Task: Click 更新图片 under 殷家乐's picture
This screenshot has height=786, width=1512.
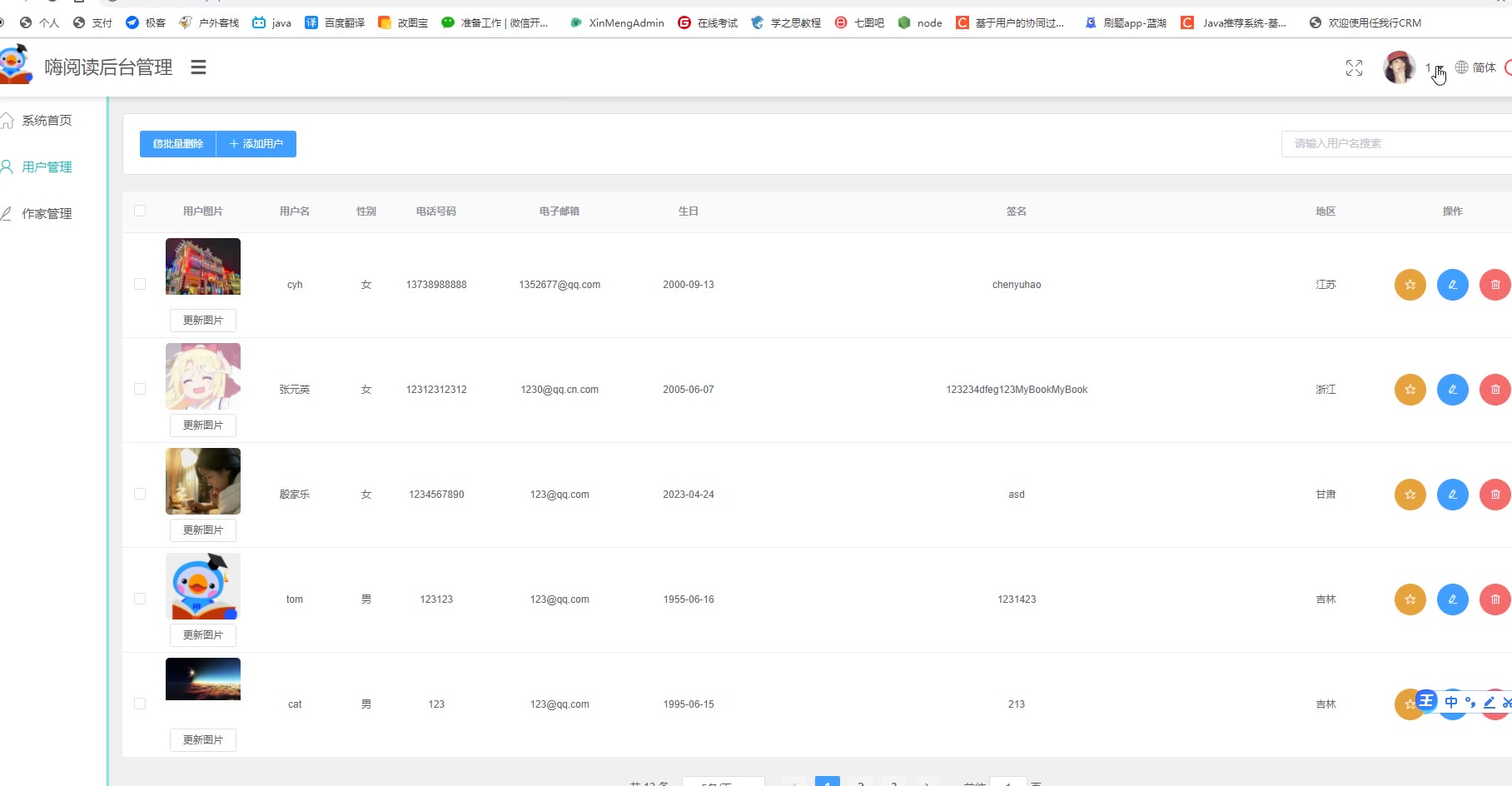Action: coord(203,530)
